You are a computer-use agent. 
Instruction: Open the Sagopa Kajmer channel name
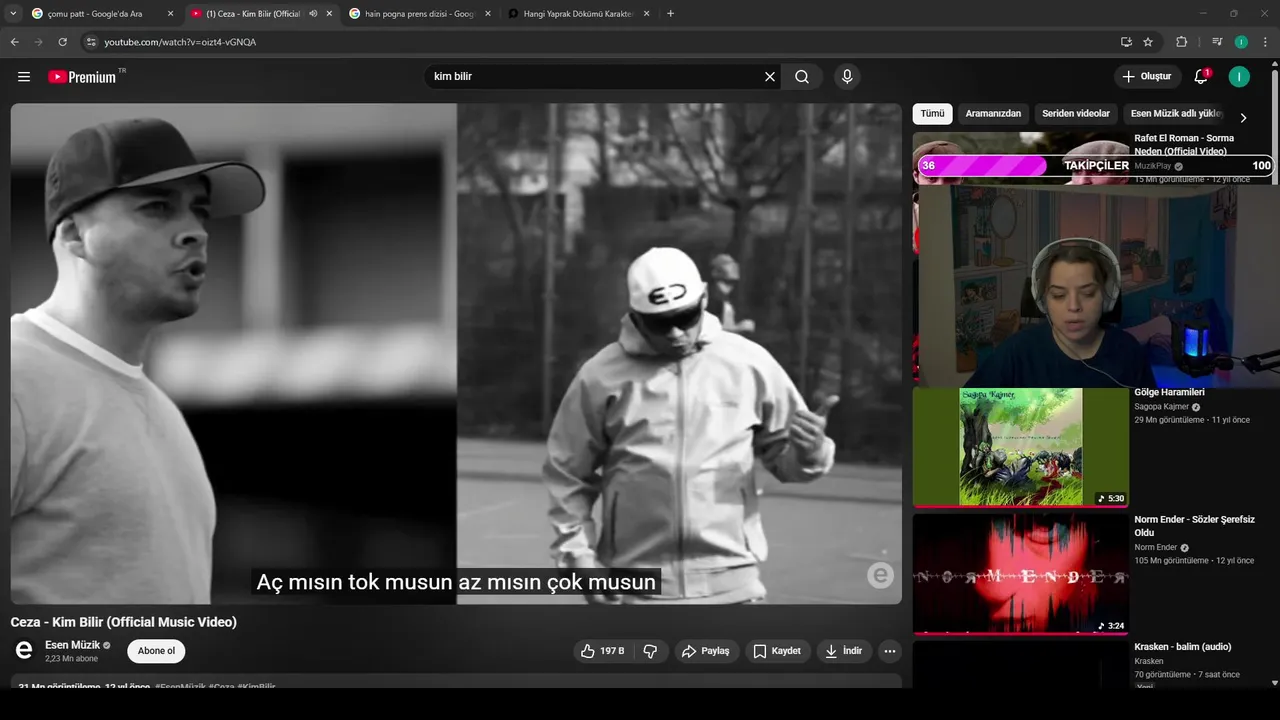1161,407
